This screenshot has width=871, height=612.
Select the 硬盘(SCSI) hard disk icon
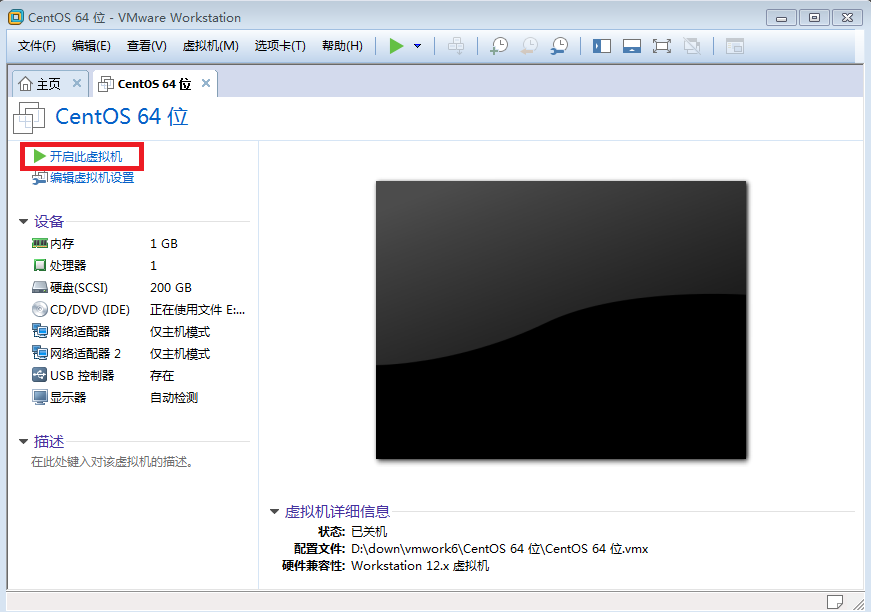tap(39, 288)
